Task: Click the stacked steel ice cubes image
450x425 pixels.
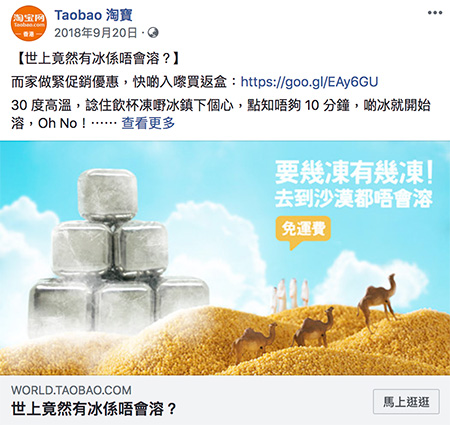Action: pyautogui.click(x=118, y=252)
